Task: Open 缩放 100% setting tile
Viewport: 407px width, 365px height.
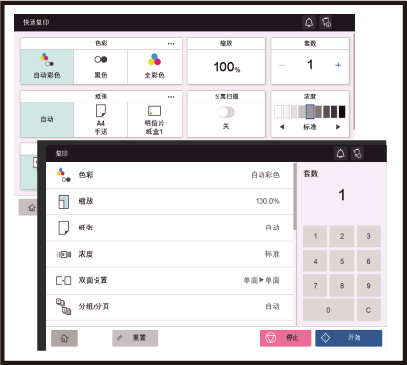Action: (x=226, y=61)
